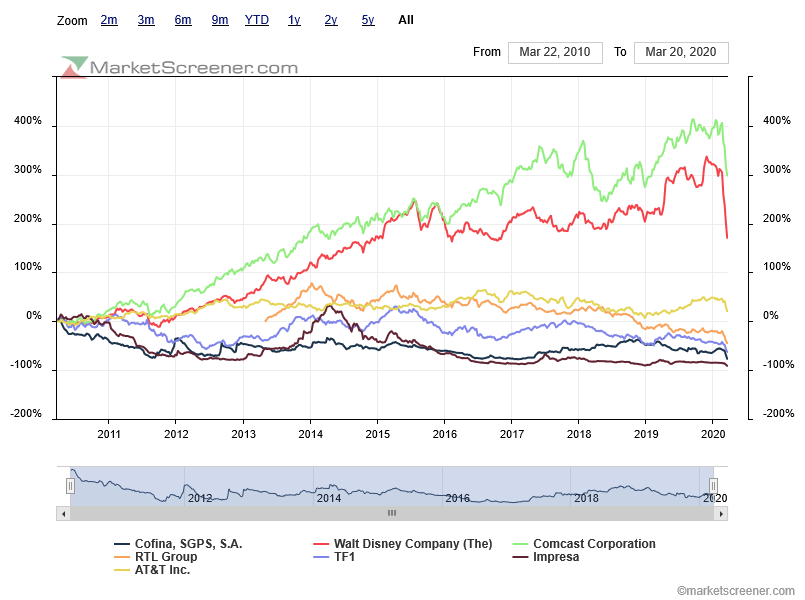Viewport: 805px width, 600px height.
Task: Set chart zoom to 6m
Action: [x=183, y=20]
